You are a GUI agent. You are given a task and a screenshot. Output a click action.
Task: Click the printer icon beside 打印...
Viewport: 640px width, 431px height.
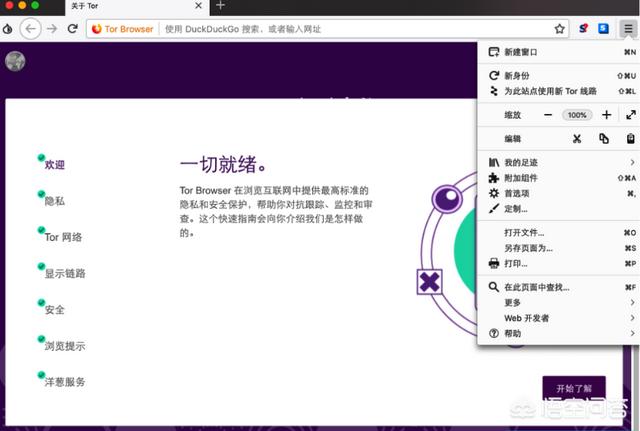coord(494,263)
